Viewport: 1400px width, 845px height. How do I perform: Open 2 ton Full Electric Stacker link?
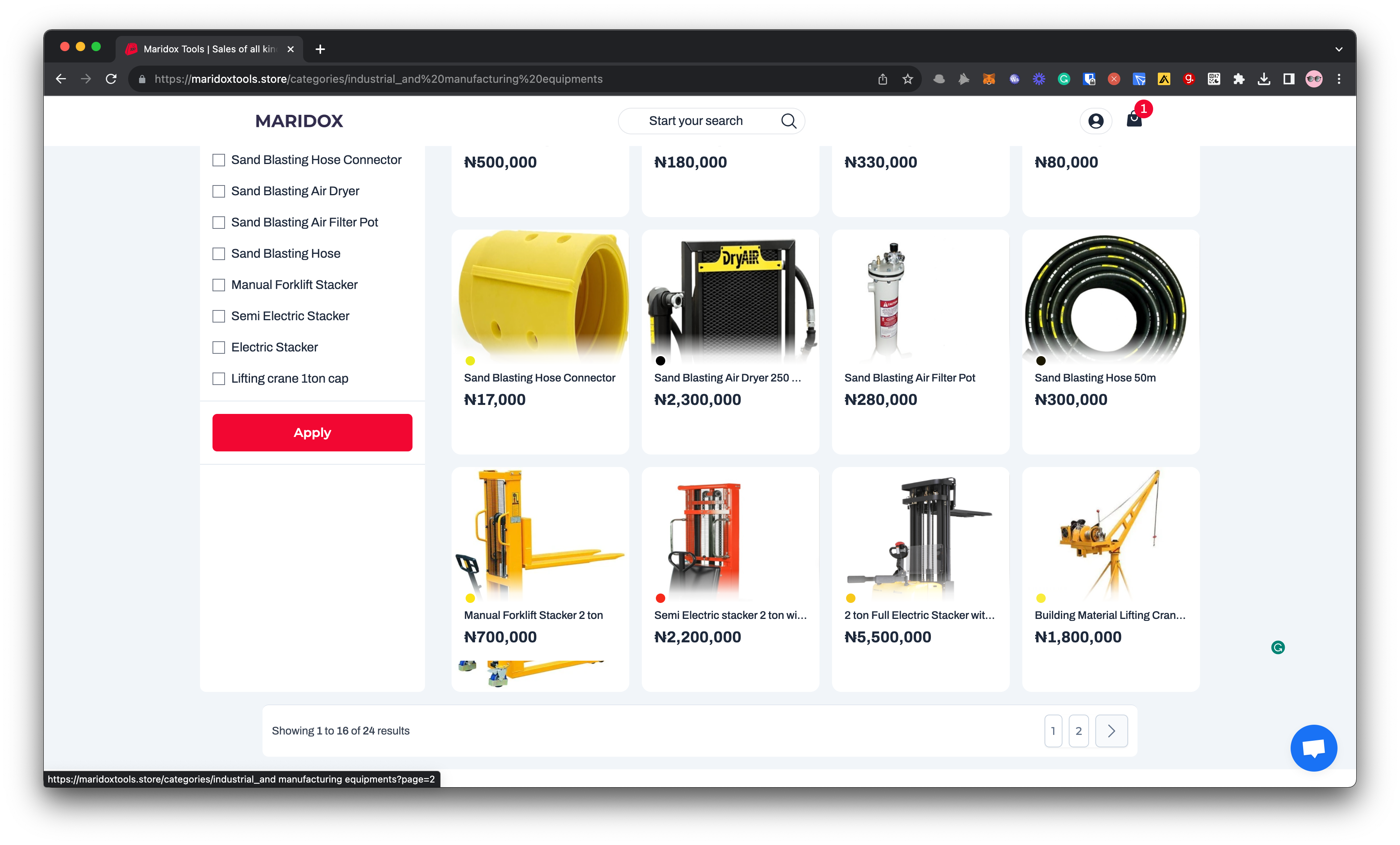click(x=919, y=615)
